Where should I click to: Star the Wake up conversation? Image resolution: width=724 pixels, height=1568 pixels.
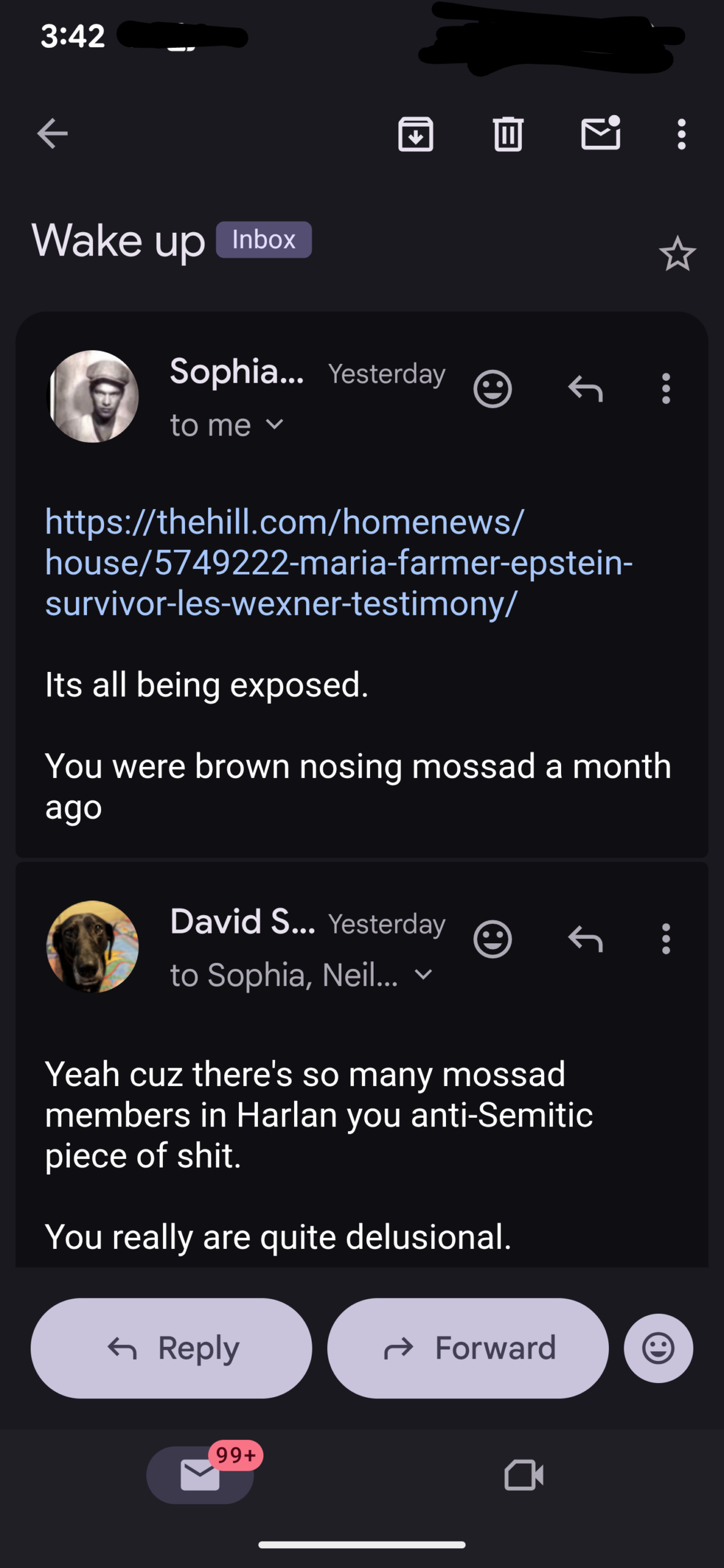[677, 254]
